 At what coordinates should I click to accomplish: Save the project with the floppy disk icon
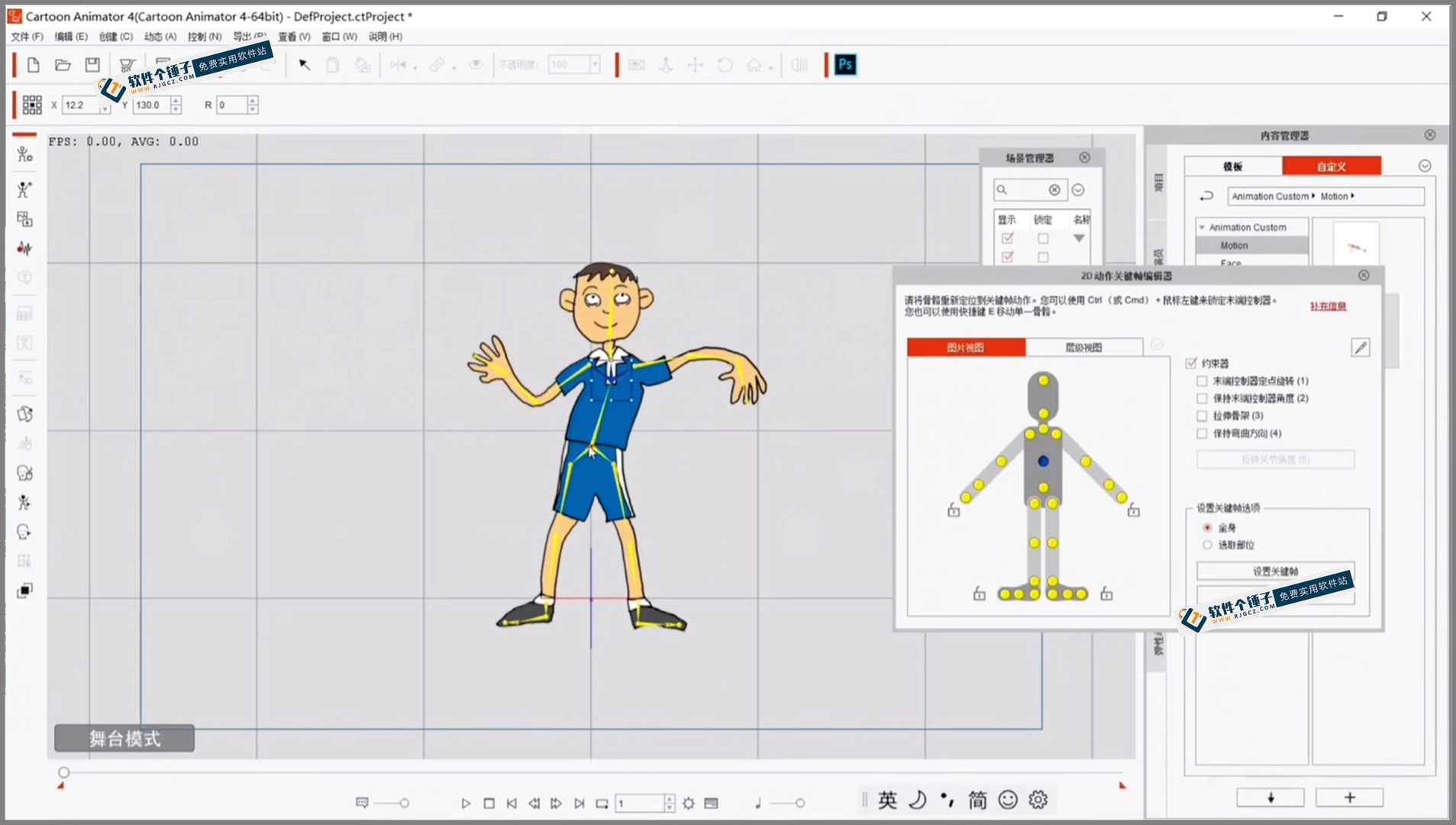tap(92, 65)
